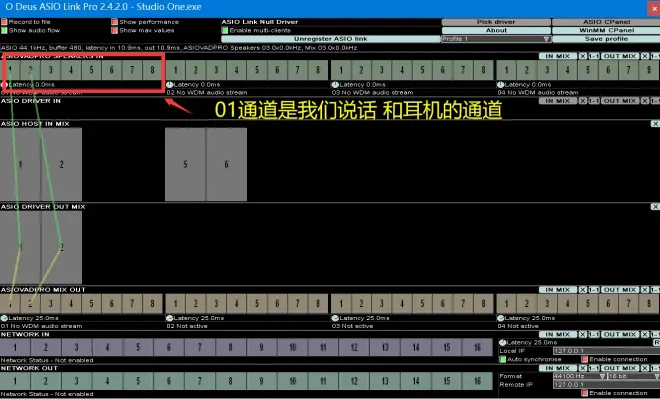Viewport: 660px width, 399px height.
Task: Click channel 10 in the NETWORK IN row
Action: click(293, 347)
